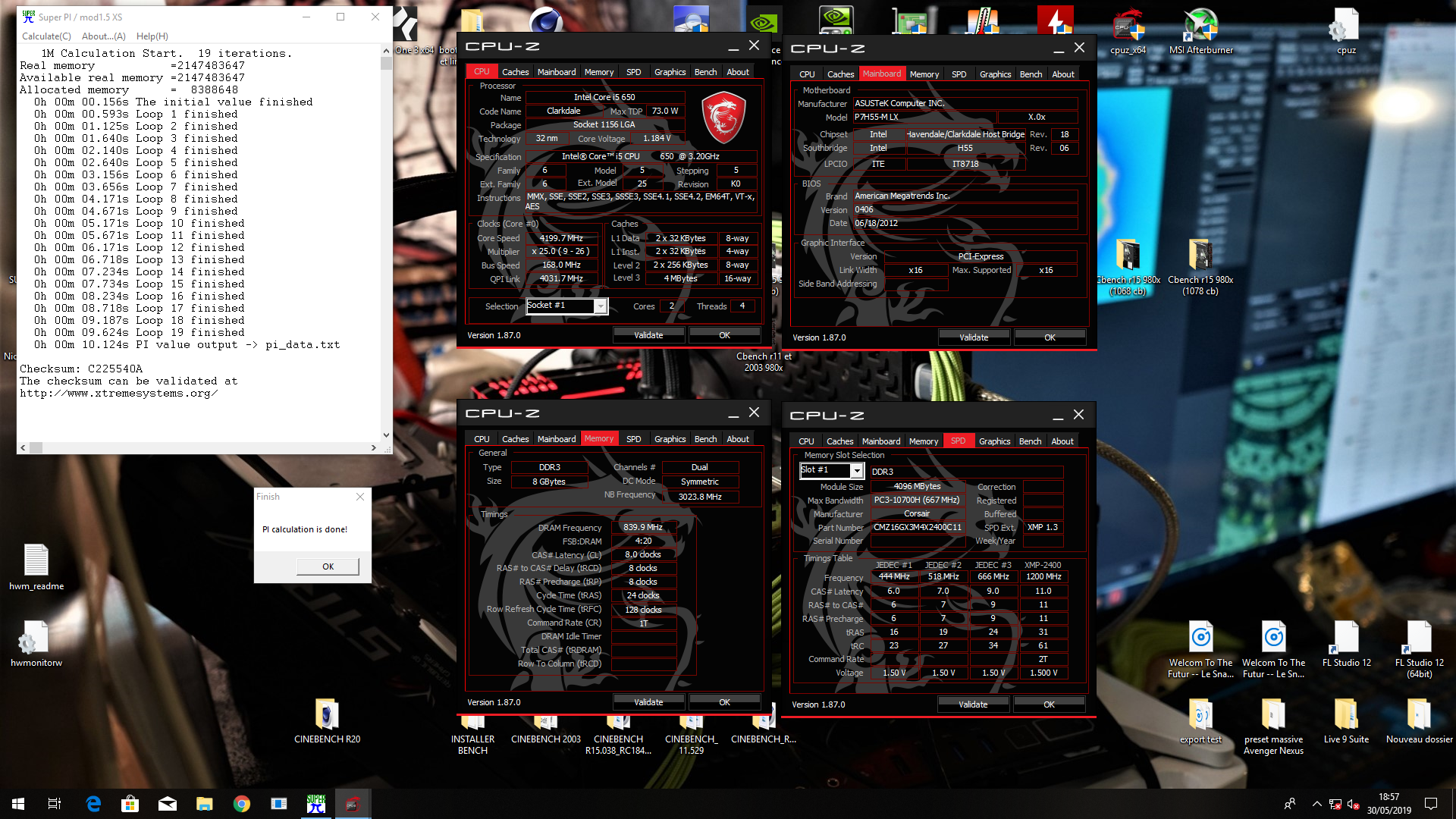Select SPD tab in the Memory CPU-Z window
1456x819 pixels.
coord(633,439)
